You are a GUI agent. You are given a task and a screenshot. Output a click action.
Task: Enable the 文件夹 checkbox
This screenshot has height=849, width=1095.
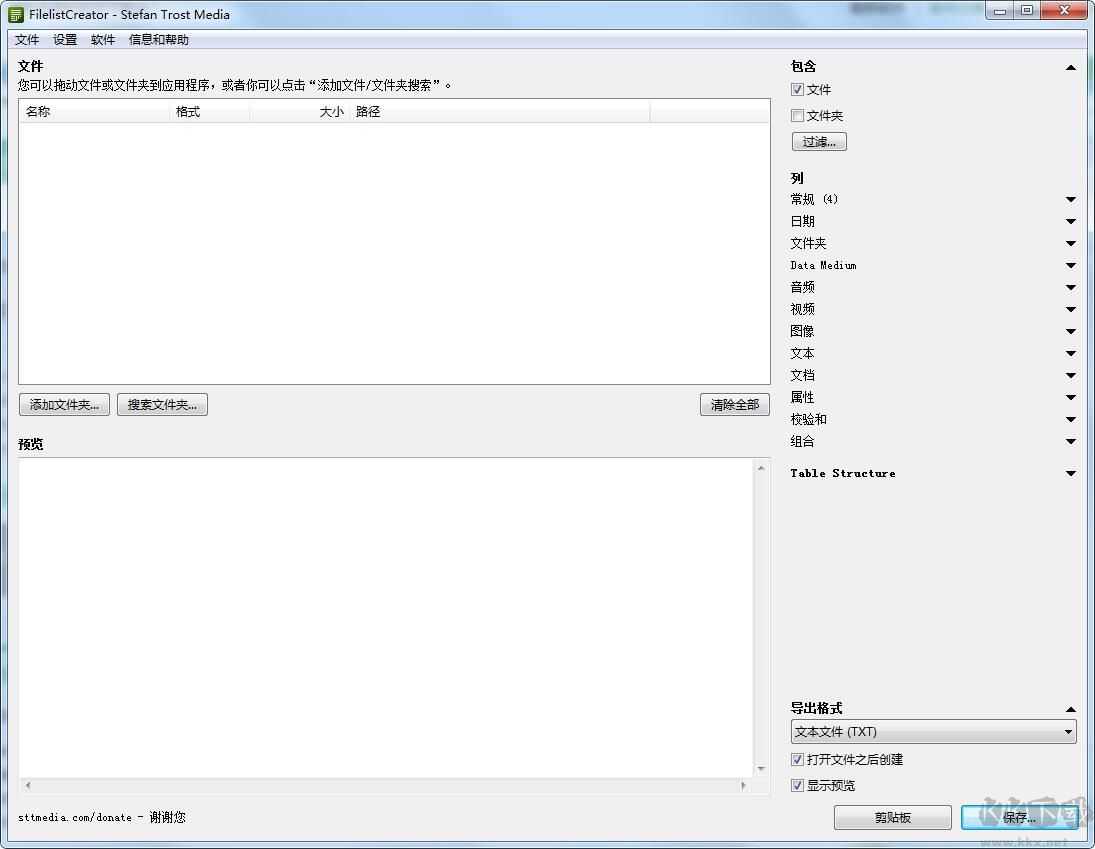[797, 115]
